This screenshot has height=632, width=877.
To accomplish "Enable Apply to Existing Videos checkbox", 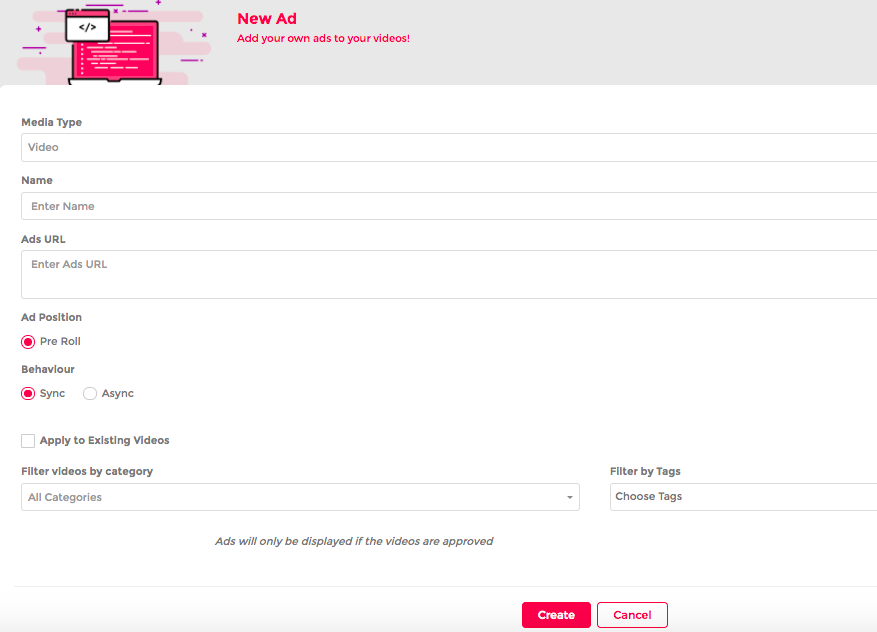I will coord(28,441).
